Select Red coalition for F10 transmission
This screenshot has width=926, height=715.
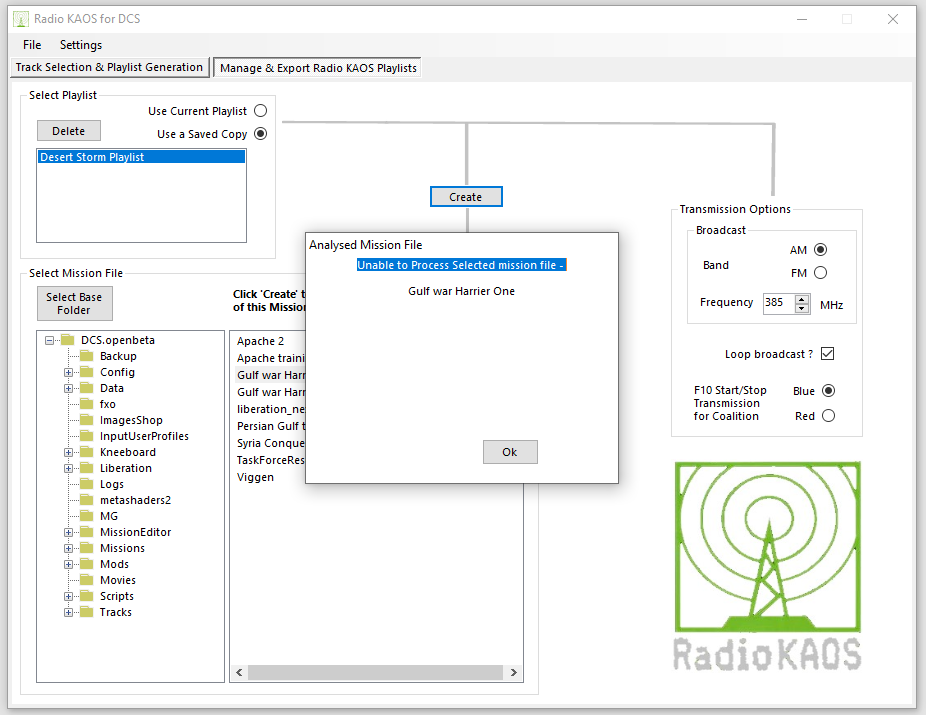tap(829, 416)
